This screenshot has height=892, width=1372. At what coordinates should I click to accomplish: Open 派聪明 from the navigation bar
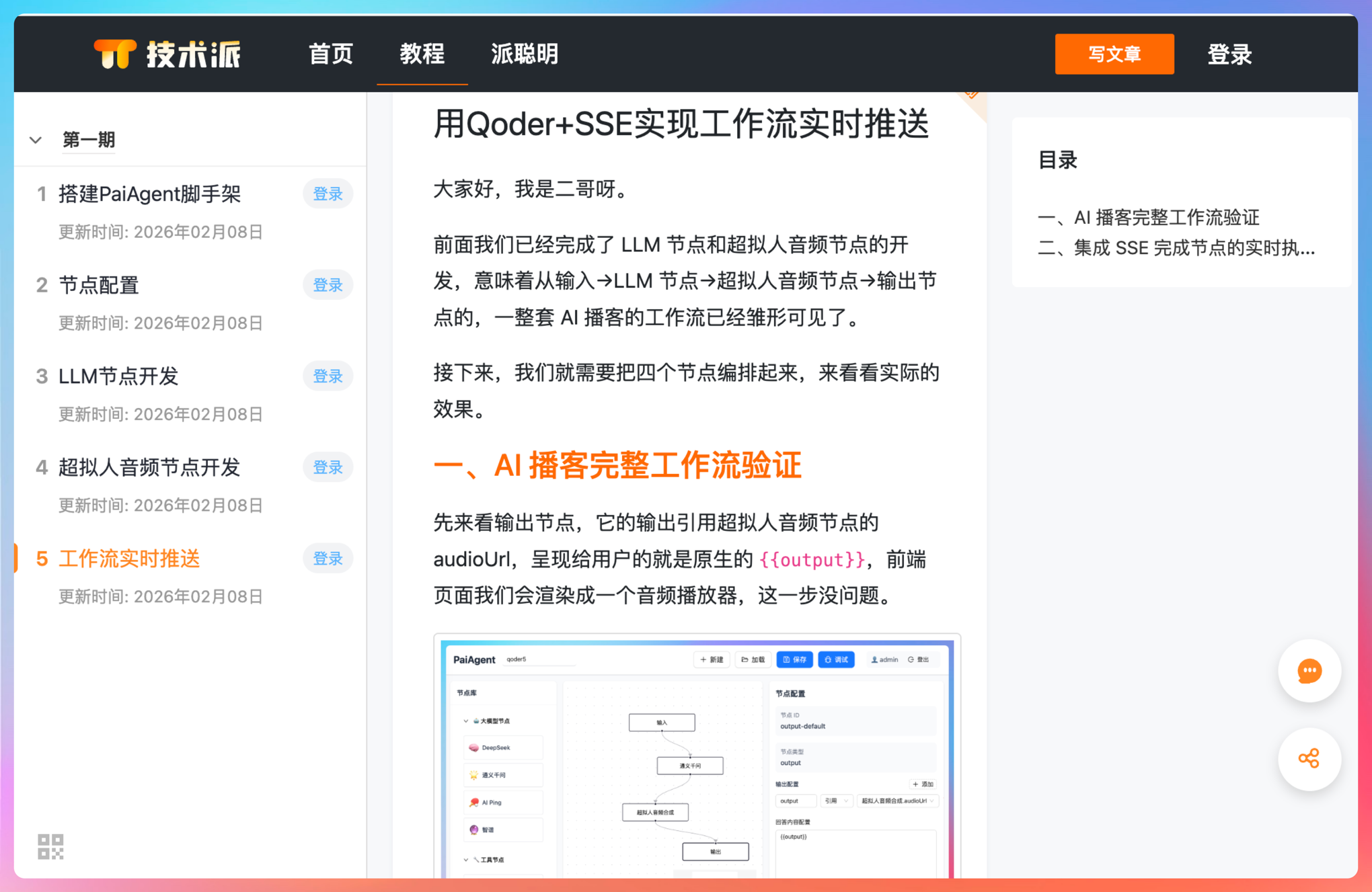[525, 54]
